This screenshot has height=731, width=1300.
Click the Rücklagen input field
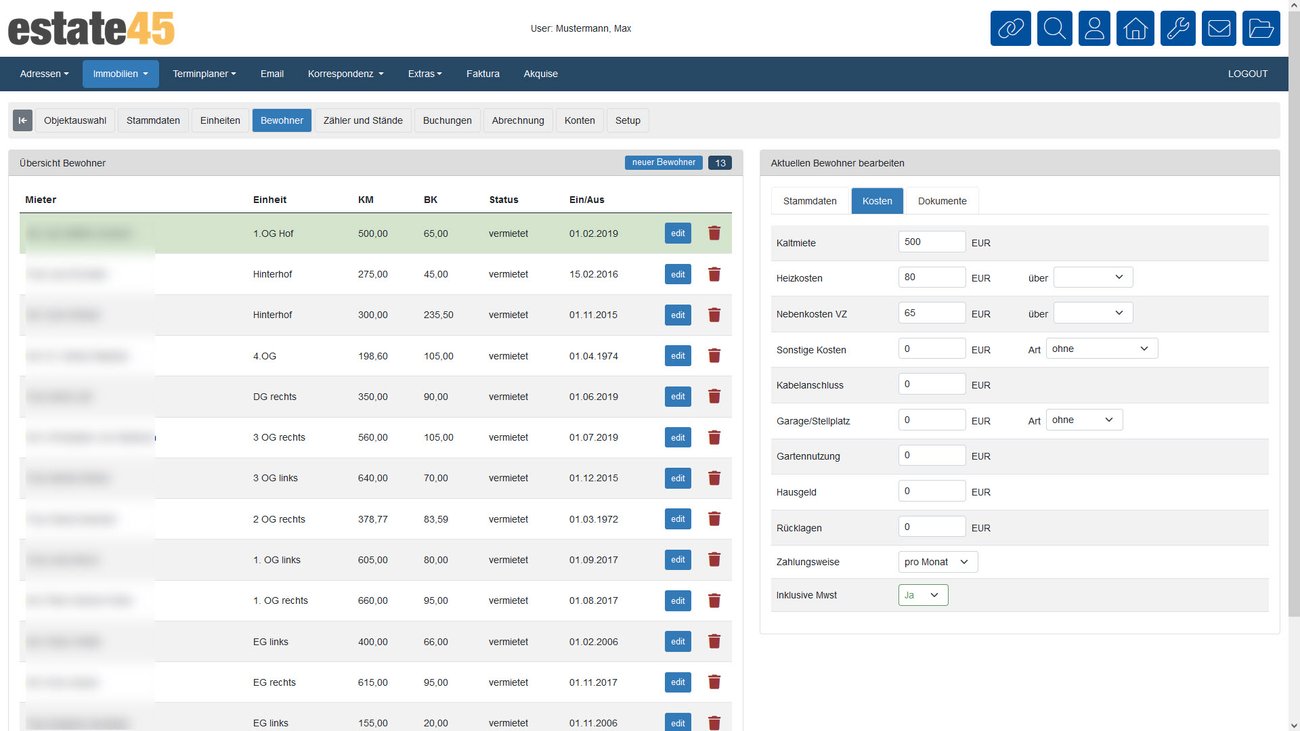coord(932,527)
